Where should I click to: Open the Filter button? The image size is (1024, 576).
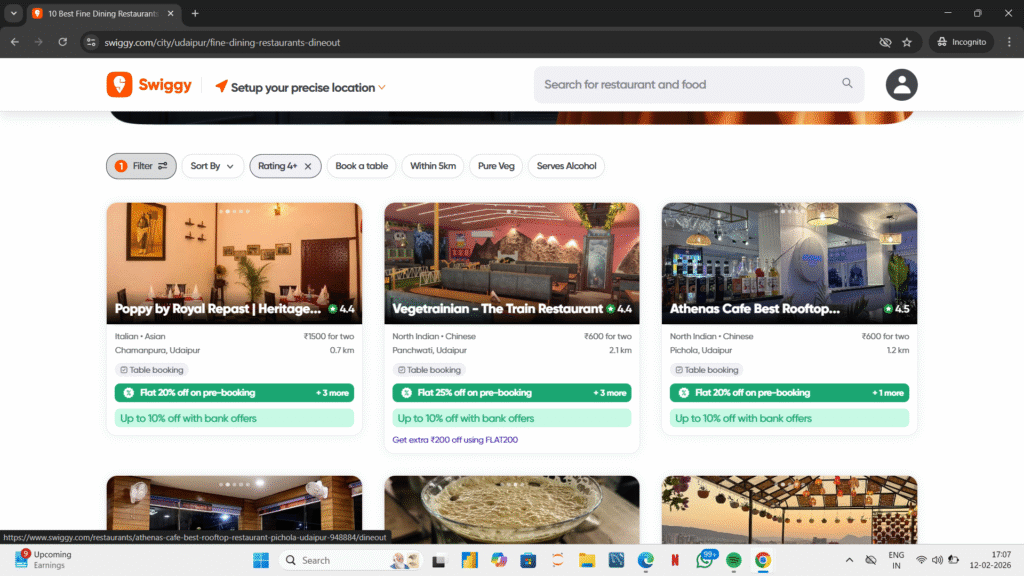tap(141, 166)
